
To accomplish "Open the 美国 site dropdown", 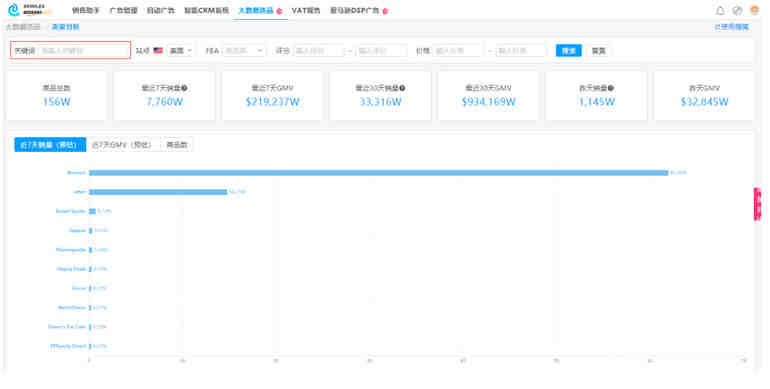I will tap(180, 50).
